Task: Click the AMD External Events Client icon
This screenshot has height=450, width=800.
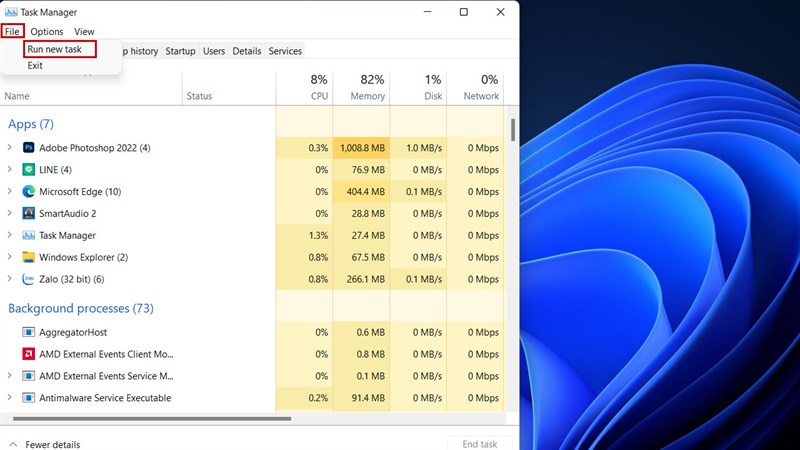Action: tap(29, 354)
